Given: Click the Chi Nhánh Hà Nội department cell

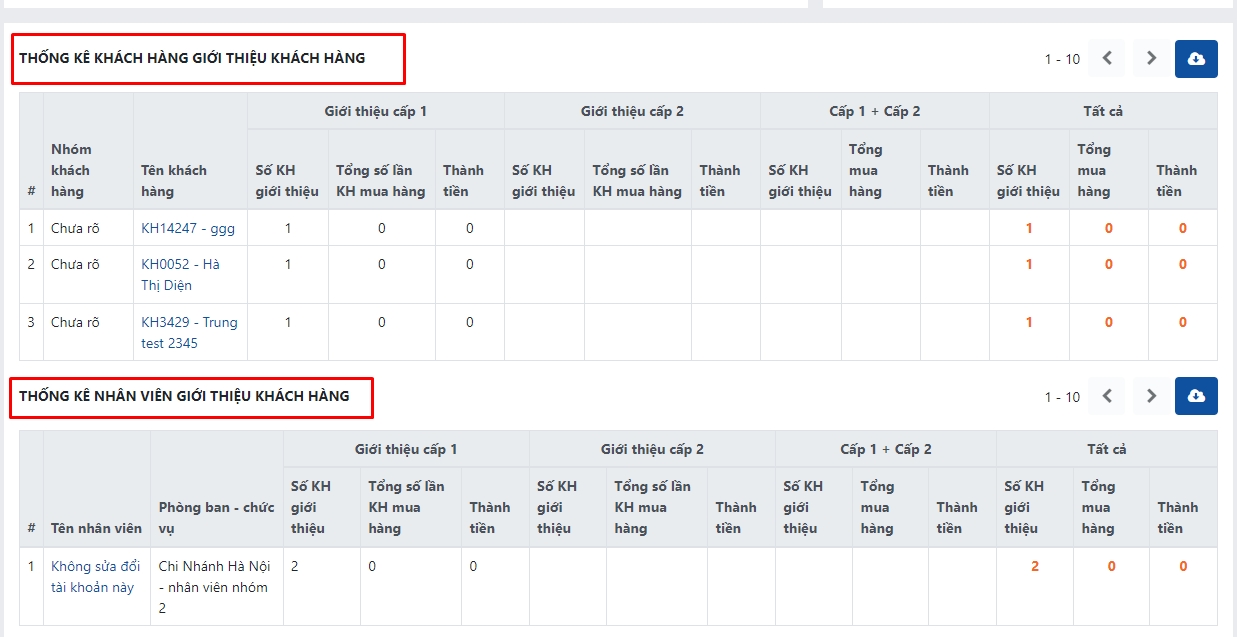Looking at the screenshot, I should [x=213, y=587].
